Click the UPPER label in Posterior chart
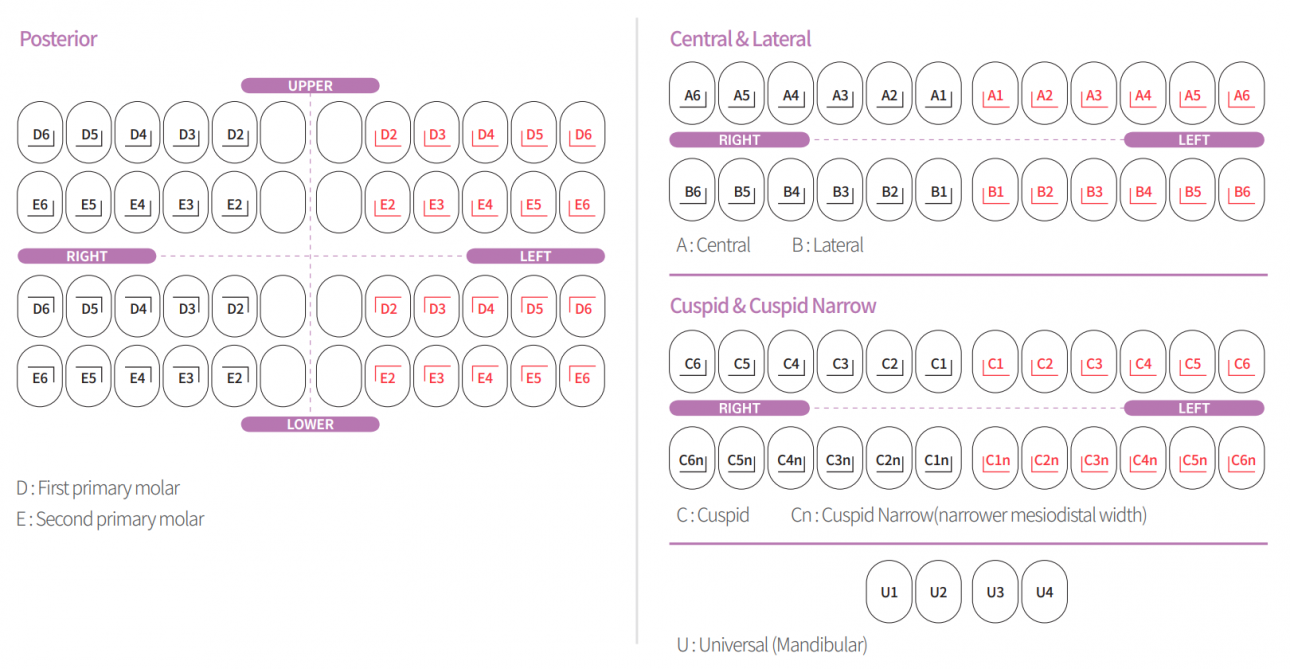This screenshot has width=1290, height=669. [x=310, y=86]
